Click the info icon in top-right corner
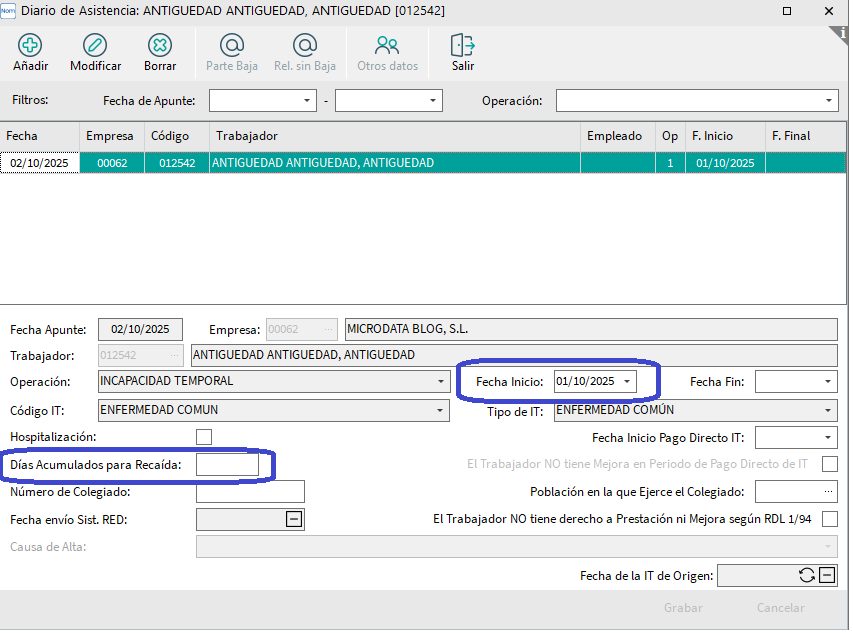The height and width of the screenshot is (633, 853). [842, 32]
